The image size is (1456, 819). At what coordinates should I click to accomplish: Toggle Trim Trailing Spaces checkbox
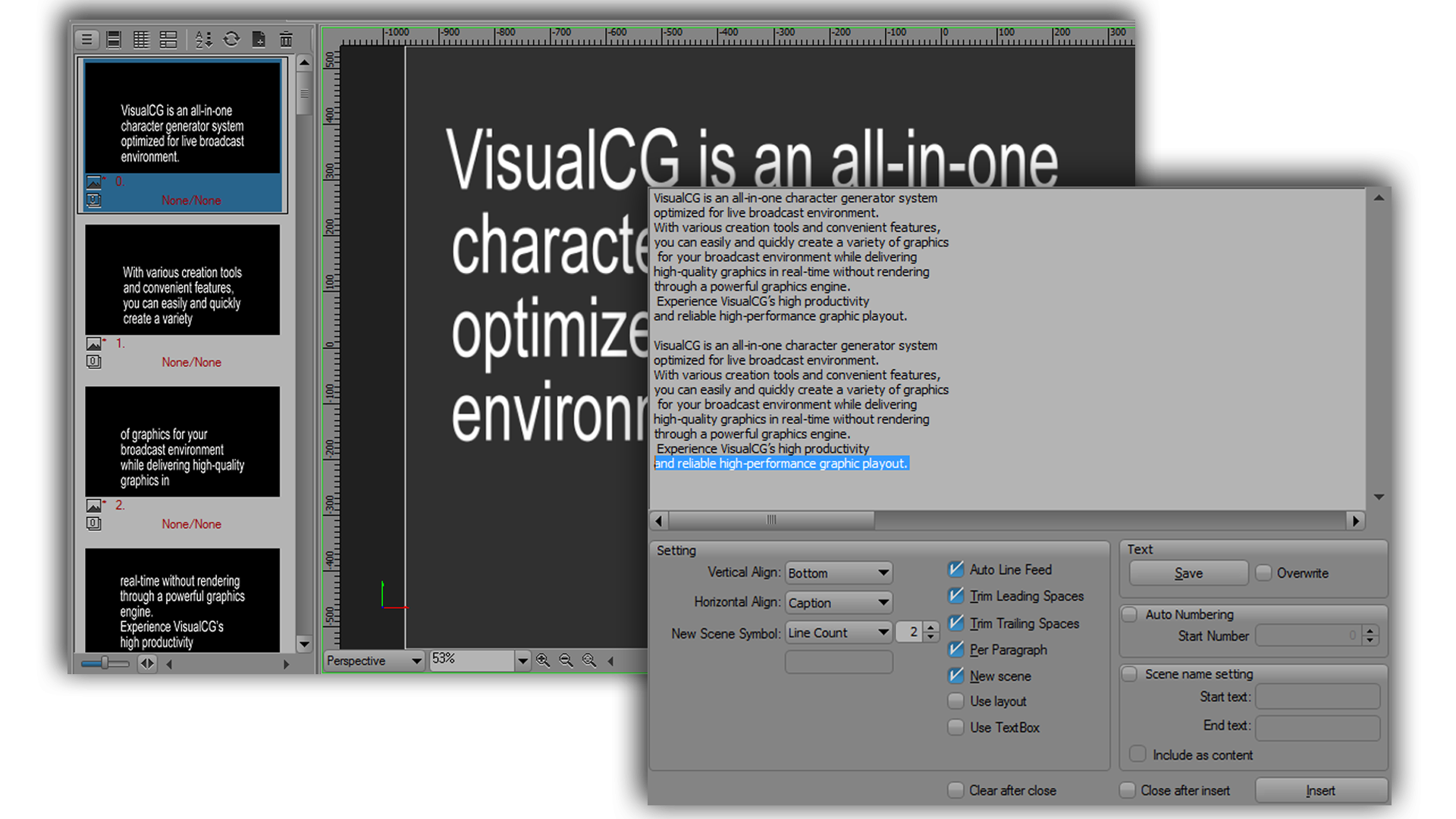tap(955, 623)
